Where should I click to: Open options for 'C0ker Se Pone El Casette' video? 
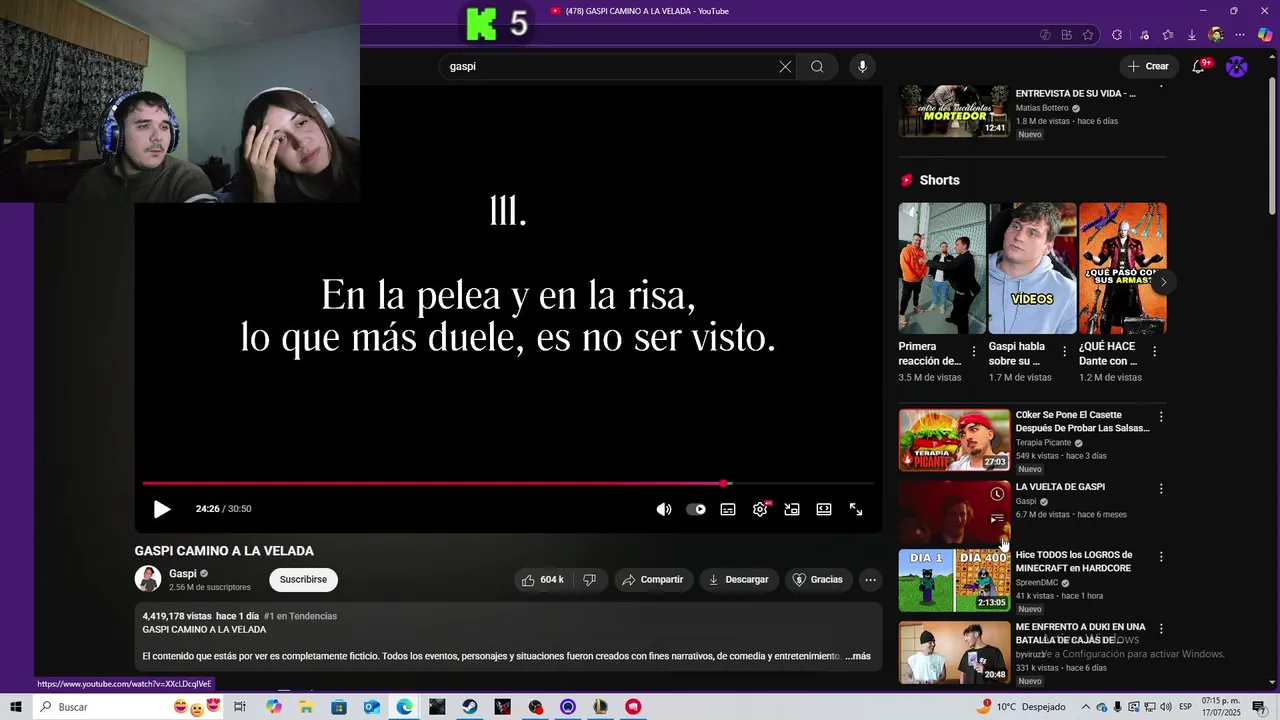pos(1161,416)
